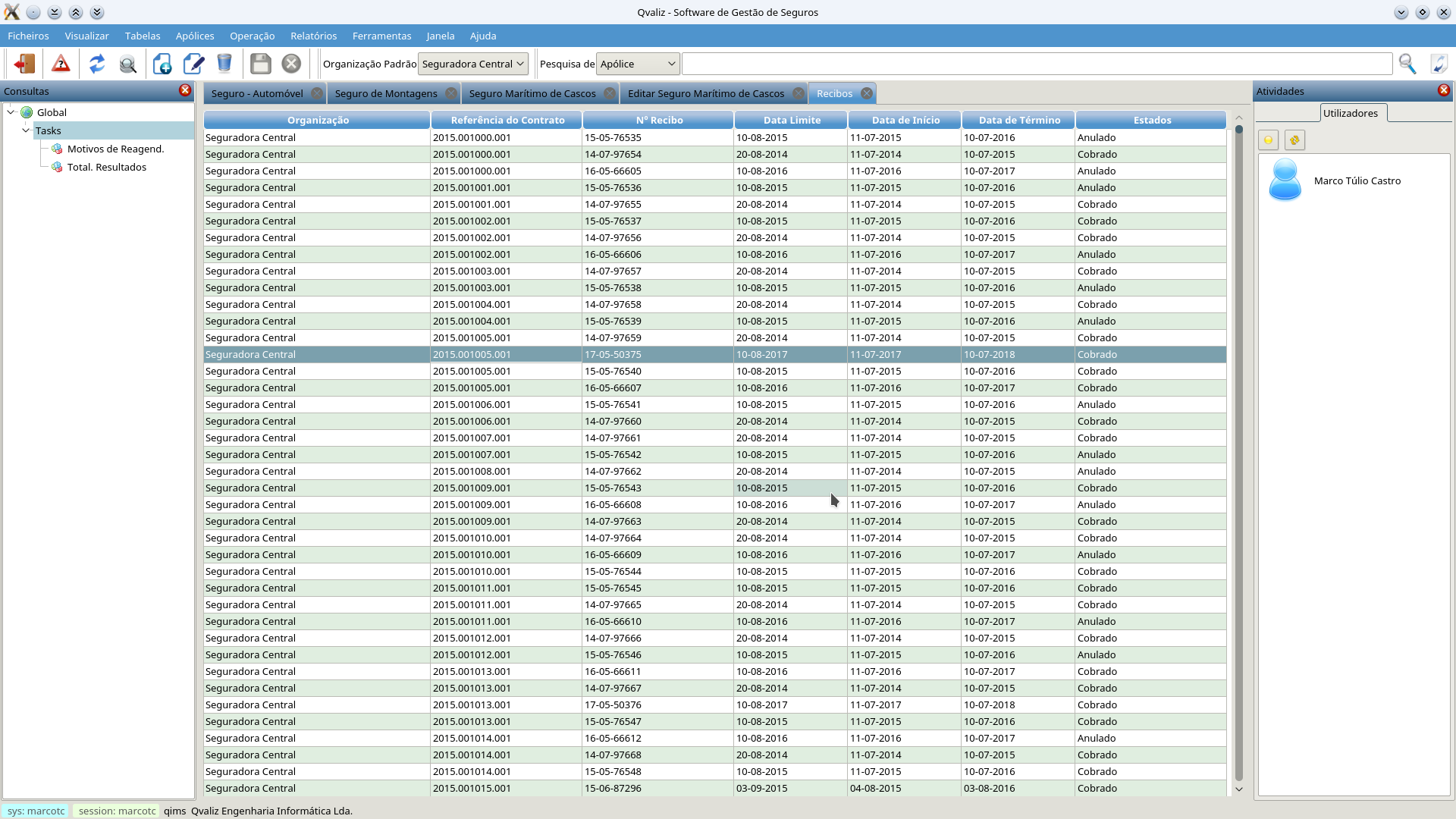Open the Organização Padrão dropdown
The height and width of the screenshot is (819, 1456).
pos(473,64)
